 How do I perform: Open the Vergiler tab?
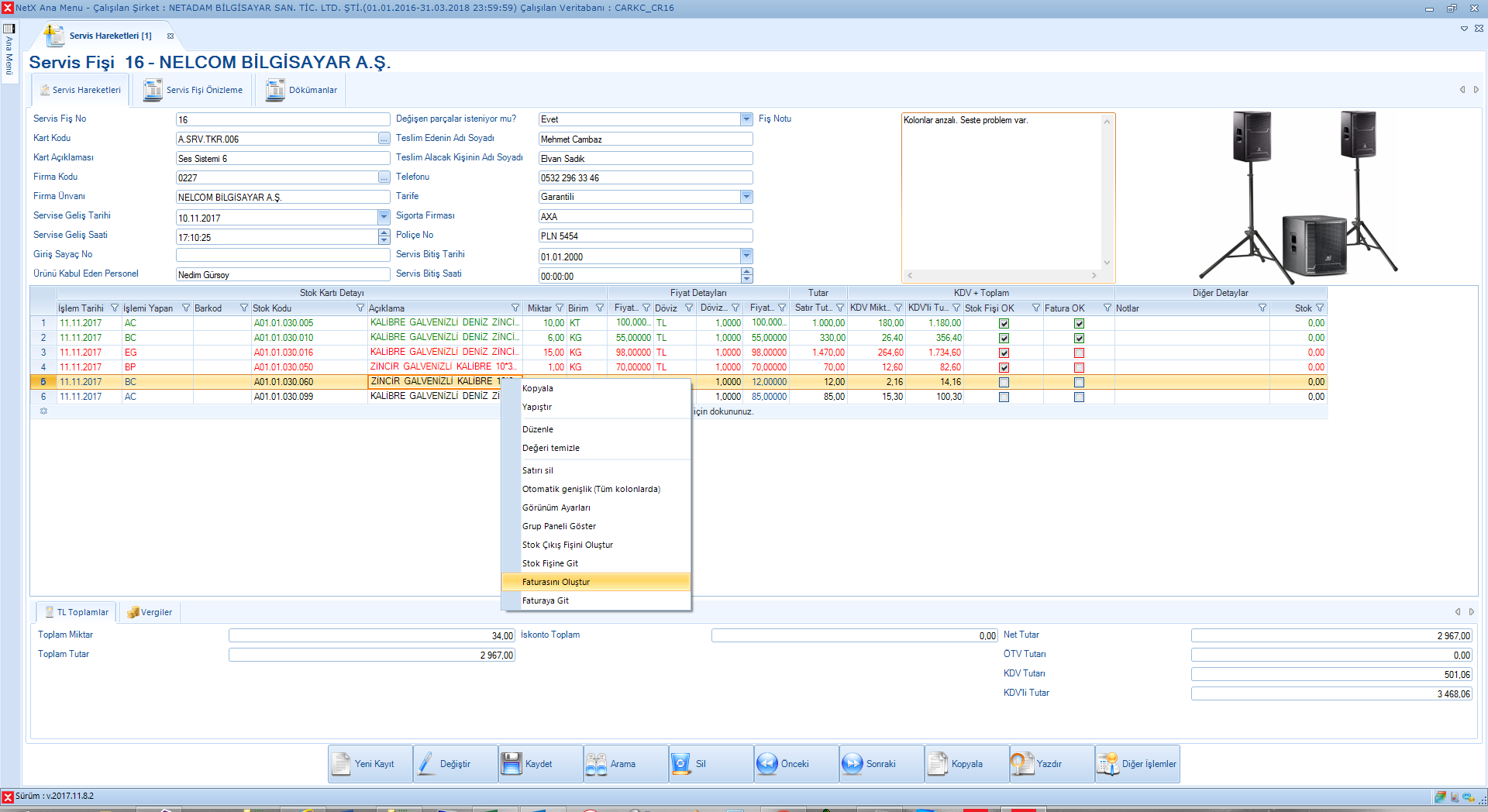[150, 612]
